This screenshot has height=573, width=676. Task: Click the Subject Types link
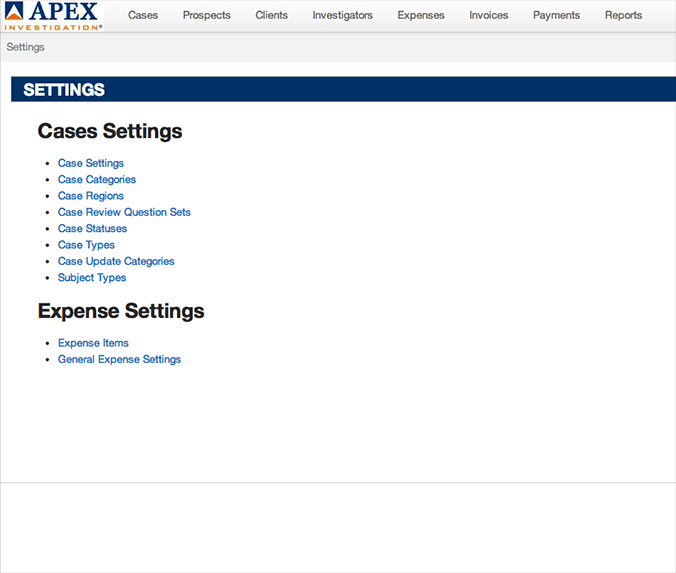pos(92,278)
